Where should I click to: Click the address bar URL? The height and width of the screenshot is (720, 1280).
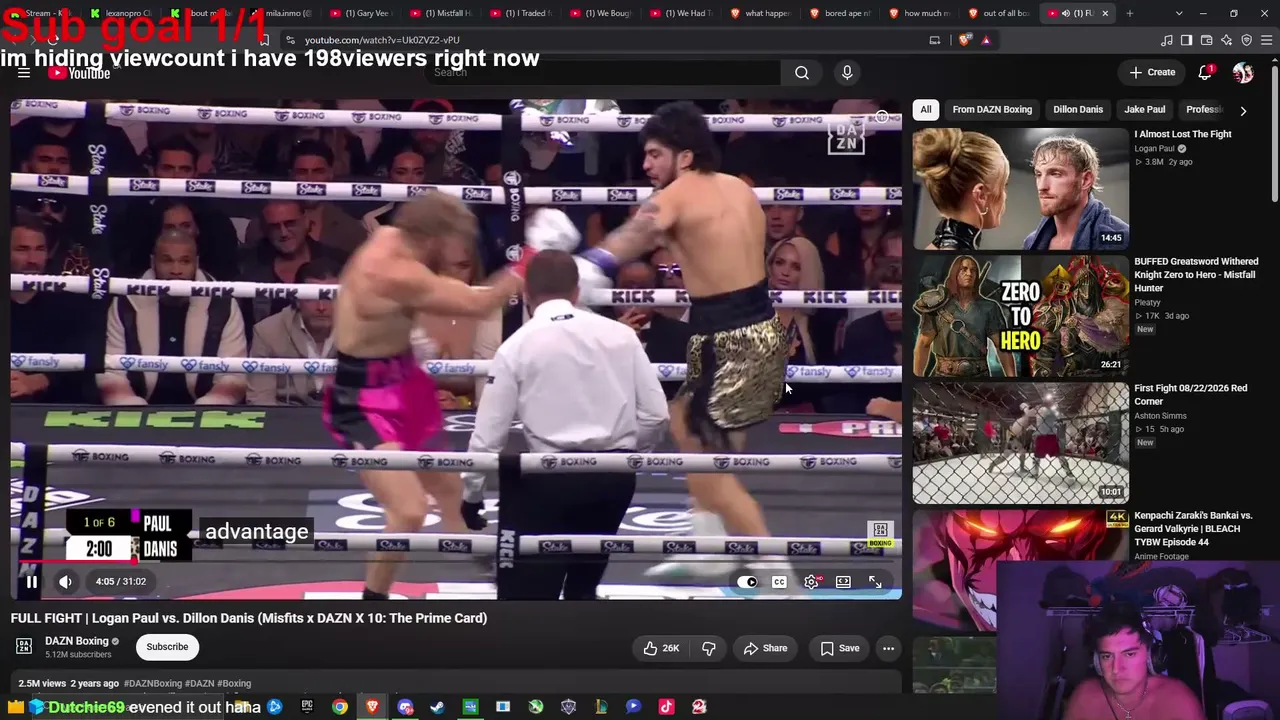coord(382,40)
